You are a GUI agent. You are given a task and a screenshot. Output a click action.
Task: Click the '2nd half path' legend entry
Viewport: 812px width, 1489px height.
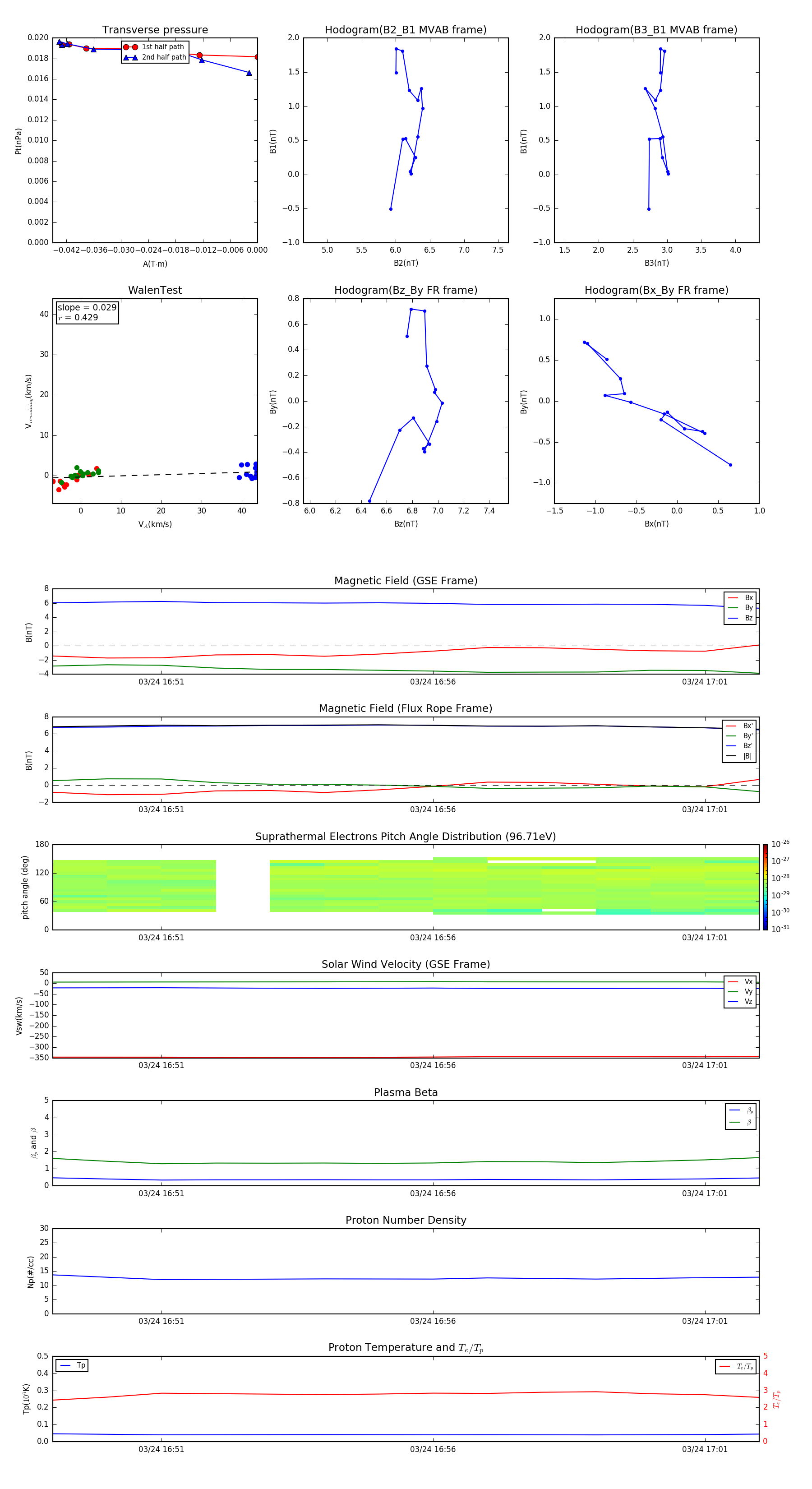click(155, 57)
